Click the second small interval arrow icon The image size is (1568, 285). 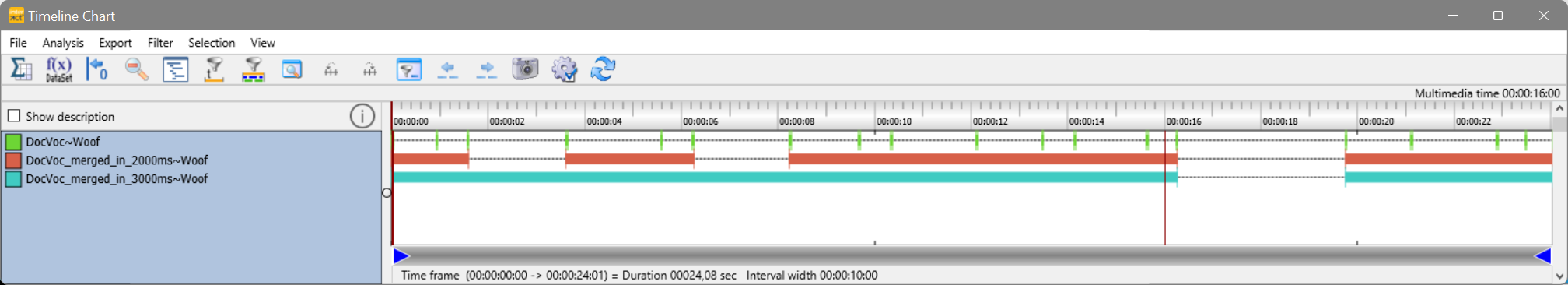pos(370,70)
